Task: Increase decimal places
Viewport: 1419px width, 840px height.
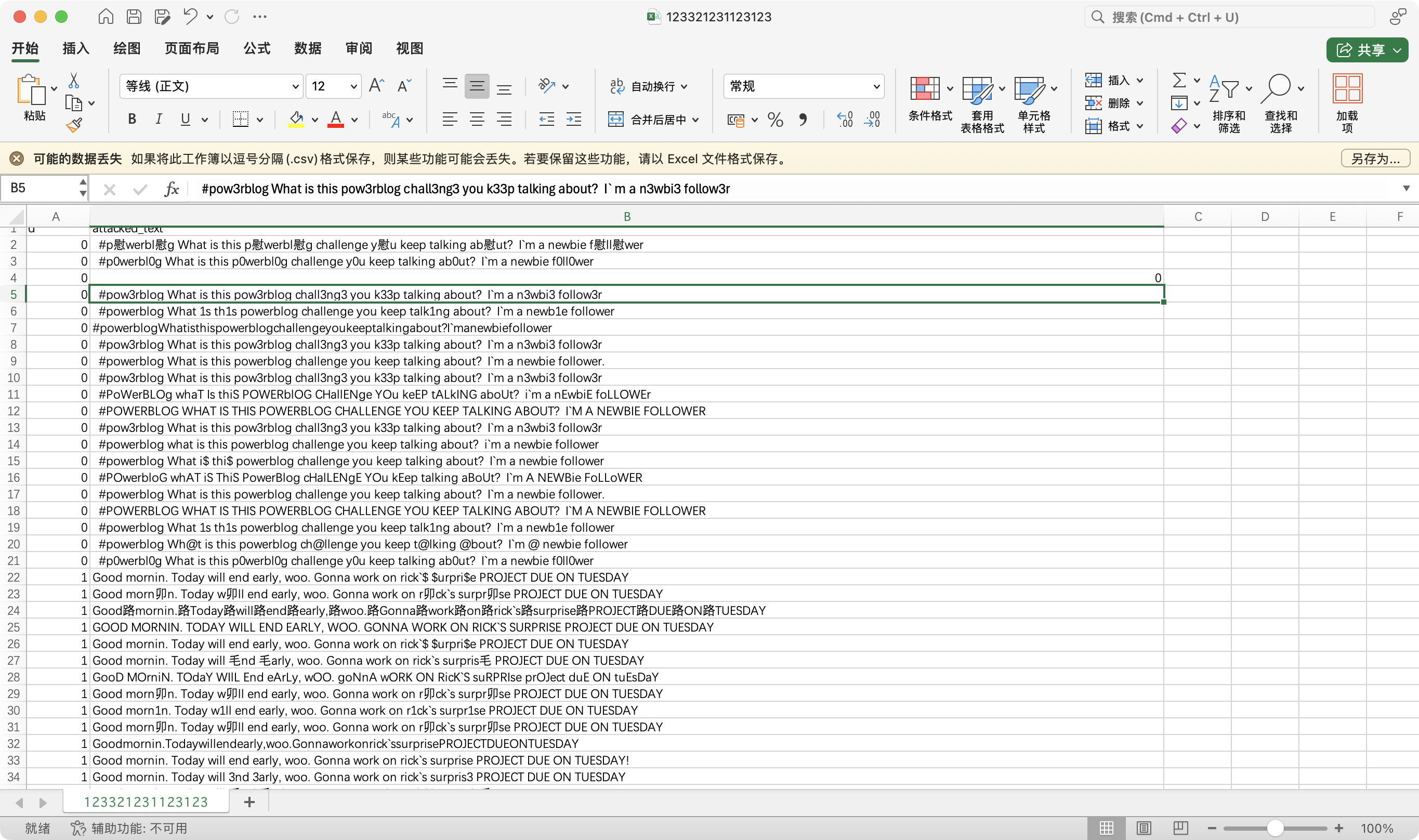Action: point(845,119)
